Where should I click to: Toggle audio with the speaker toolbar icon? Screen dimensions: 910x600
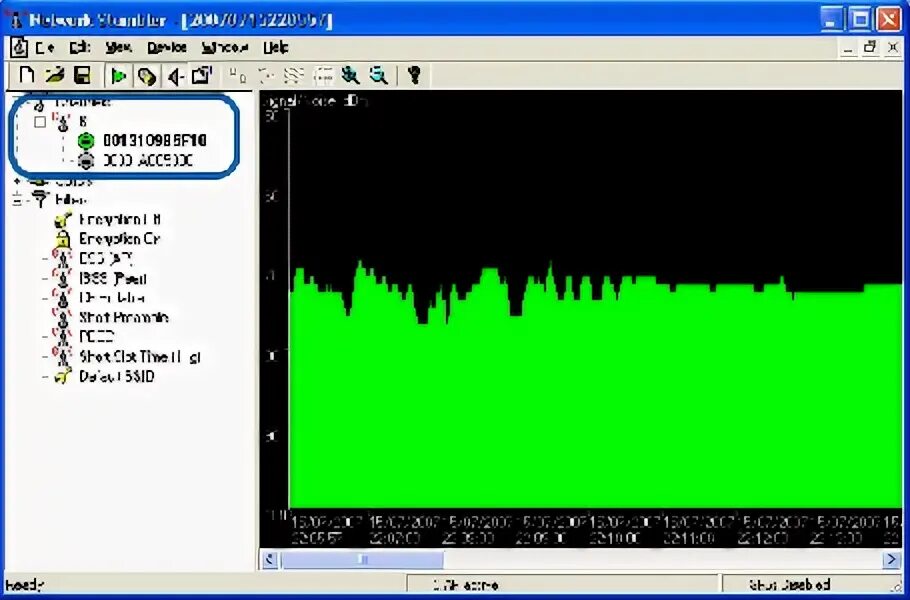175,76
